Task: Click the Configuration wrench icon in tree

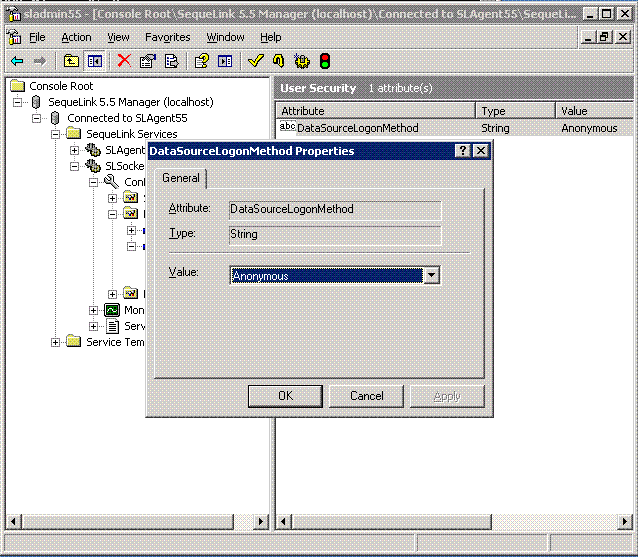Action: 111,182
